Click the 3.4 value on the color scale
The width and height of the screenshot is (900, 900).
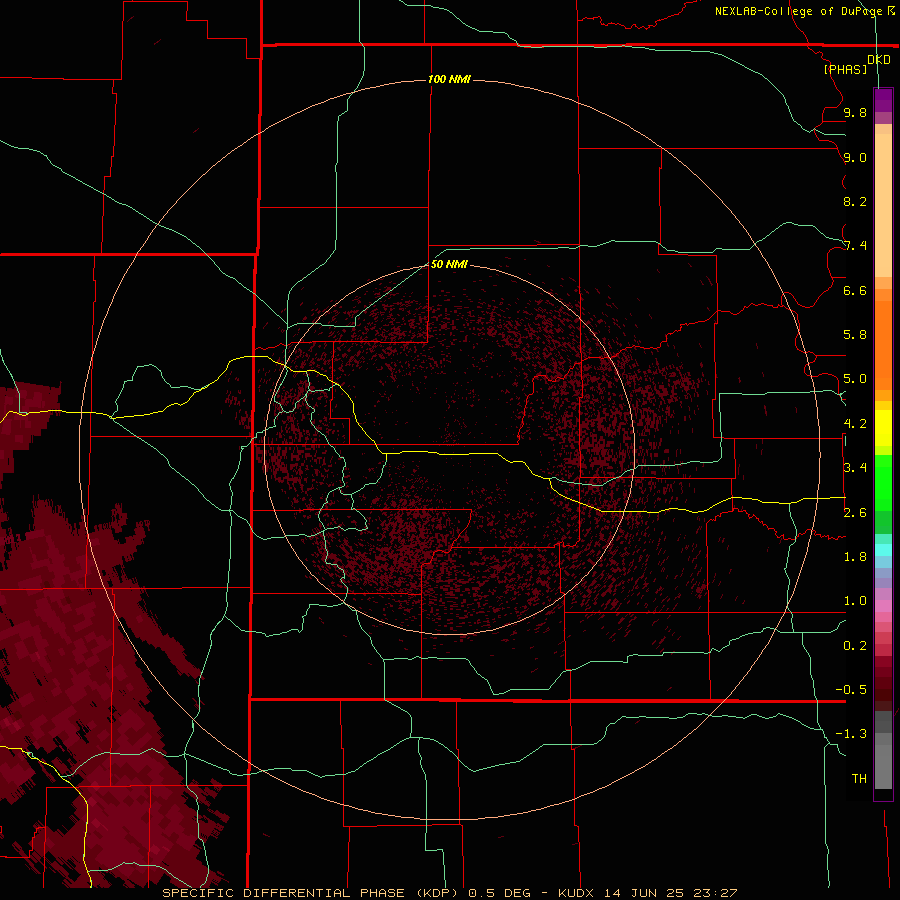tap(855, 468)
